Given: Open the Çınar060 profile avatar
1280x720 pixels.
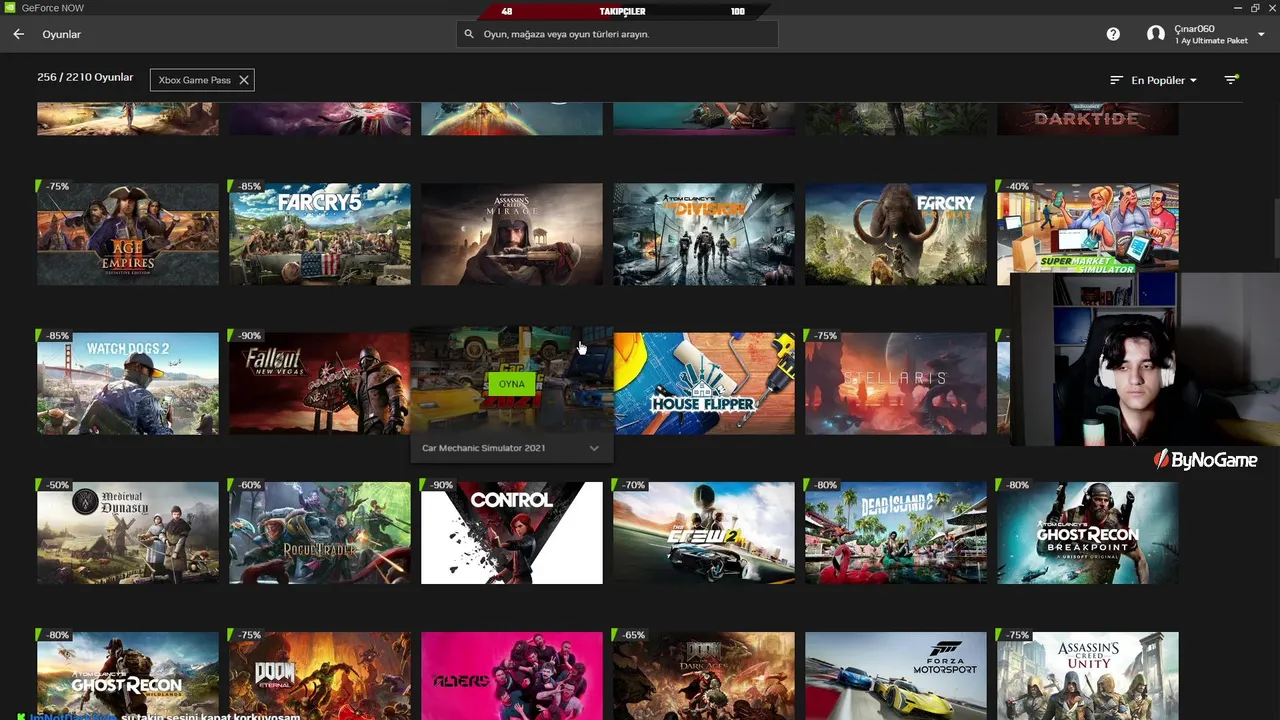Looking at the screenshot, I should (x=1156, y=34).
